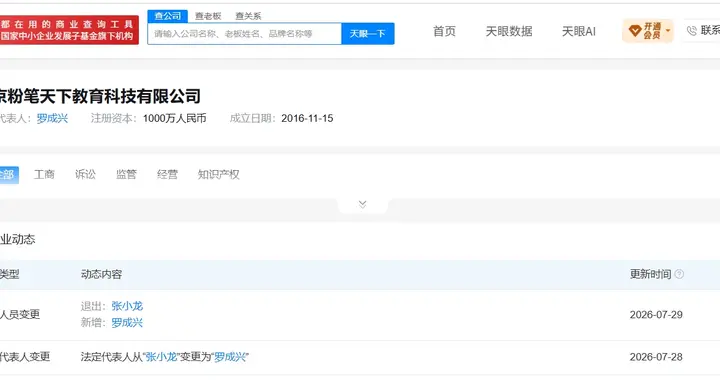Switch to the 查老板 search tab
720x380 pixels.
[208, 16]
